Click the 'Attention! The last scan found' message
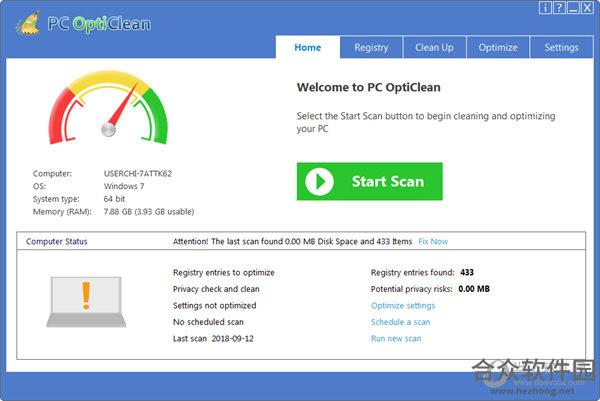Viewport: 600px width, 401px height. pyautogui.click(x=292, y=241)
